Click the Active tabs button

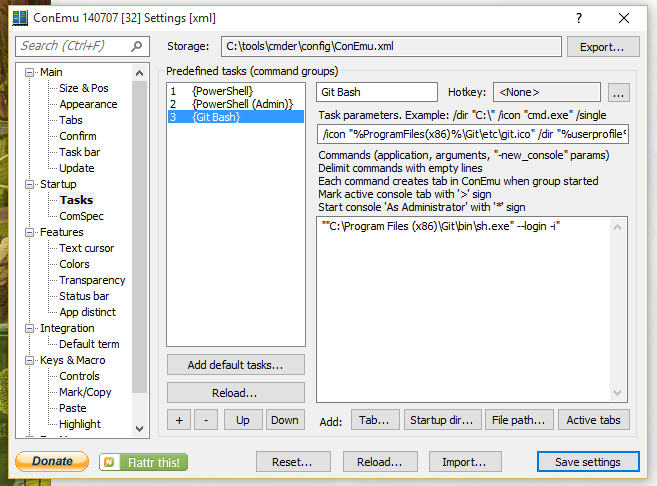click(594, 420)
